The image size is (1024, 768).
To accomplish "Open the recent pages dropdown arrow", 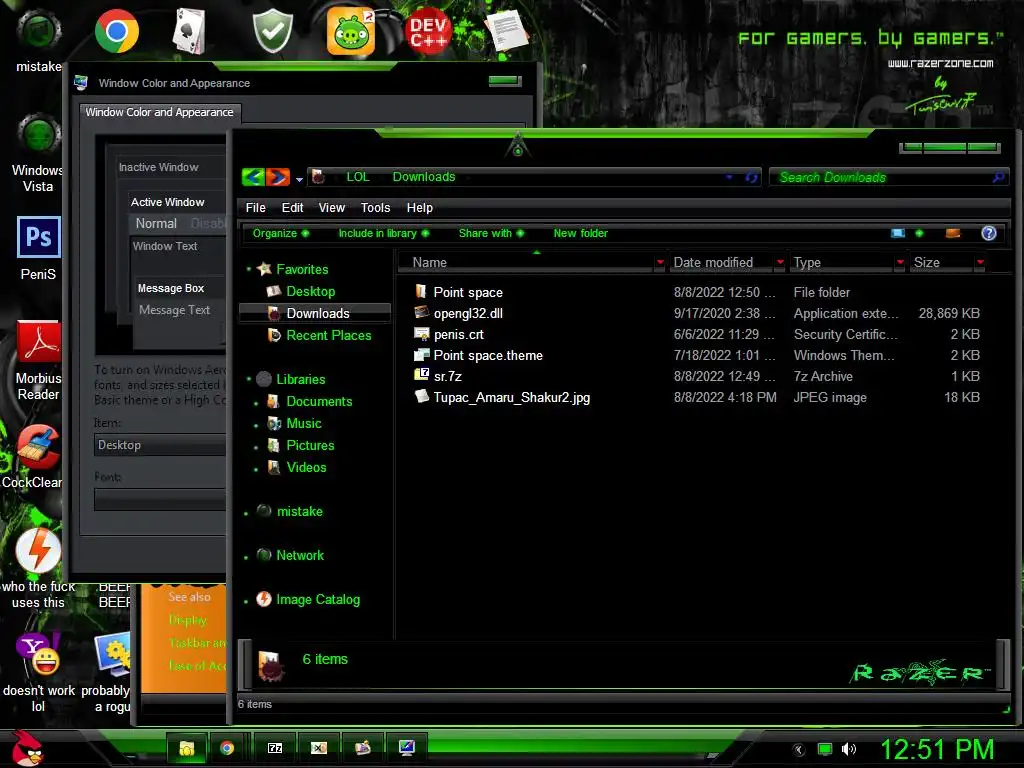I will (299, 179).
